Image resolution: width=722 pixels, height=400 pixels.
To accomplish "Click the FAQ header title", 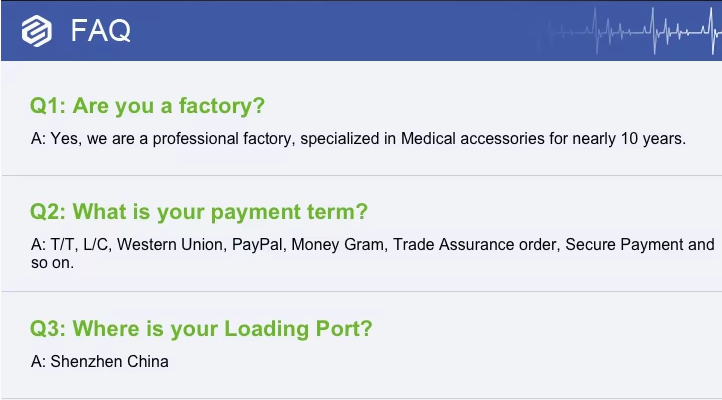I will pyautogui.click(x=100, y=31).
